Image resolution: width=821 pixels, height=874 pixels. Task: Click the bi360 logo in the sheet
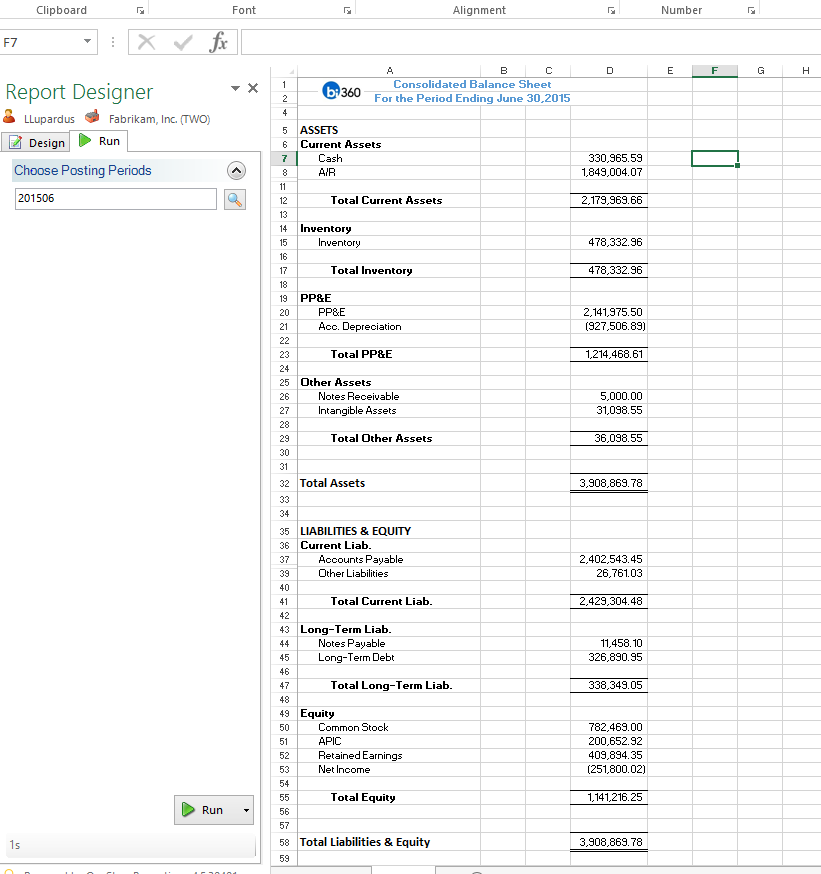(x=341, y=91)
